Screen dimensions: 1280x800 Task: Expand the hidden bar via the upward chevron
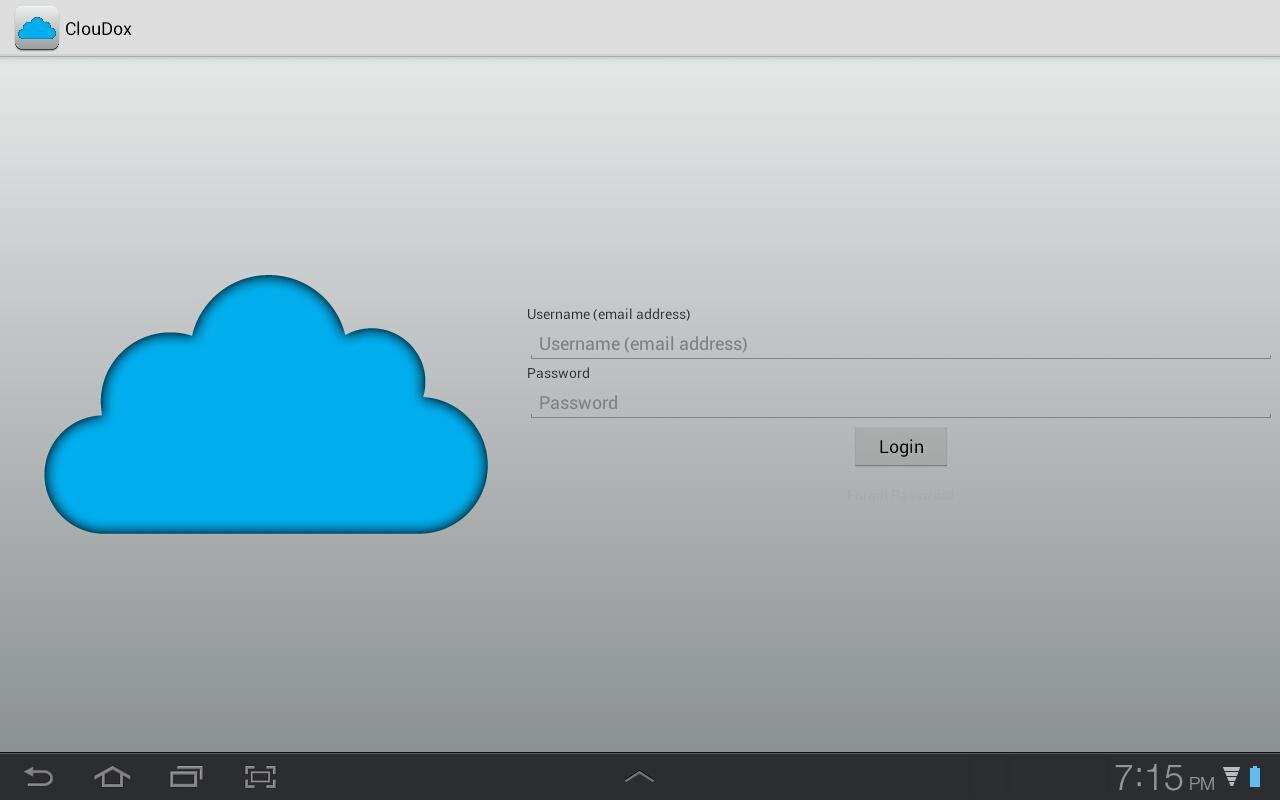pos(639,776)
